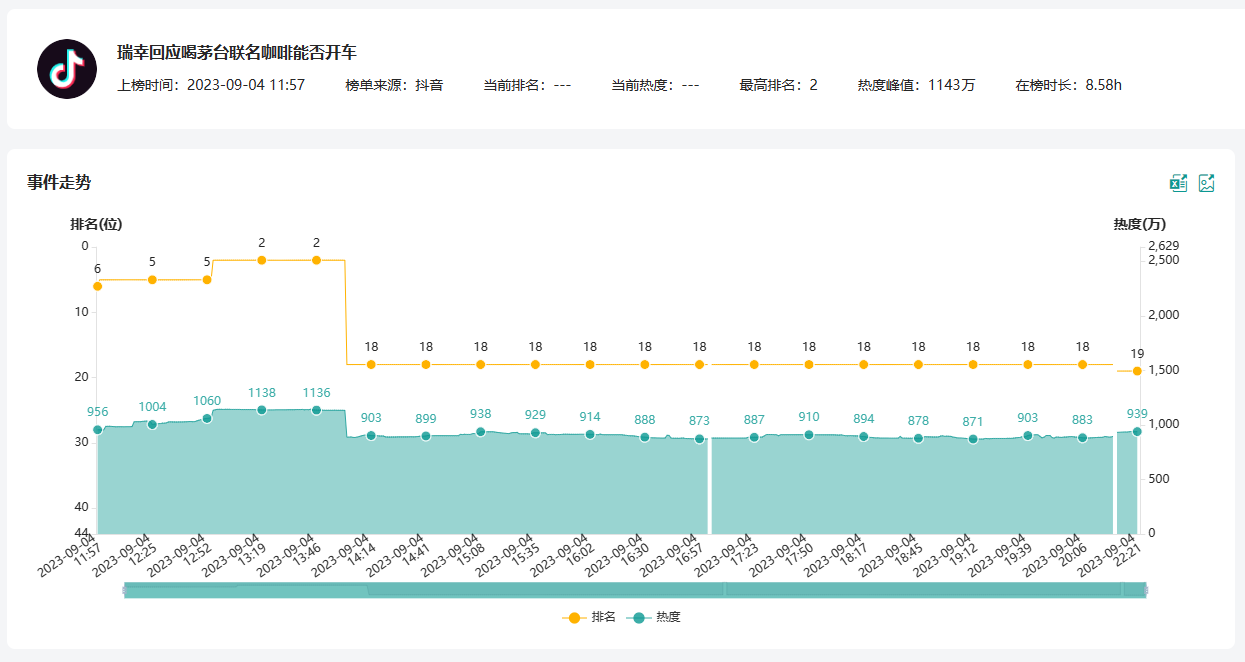This screenshot has width=1245, height=662.
Task: Click the 873 heat point at 16:57
Action: click(x=700, y=439)
